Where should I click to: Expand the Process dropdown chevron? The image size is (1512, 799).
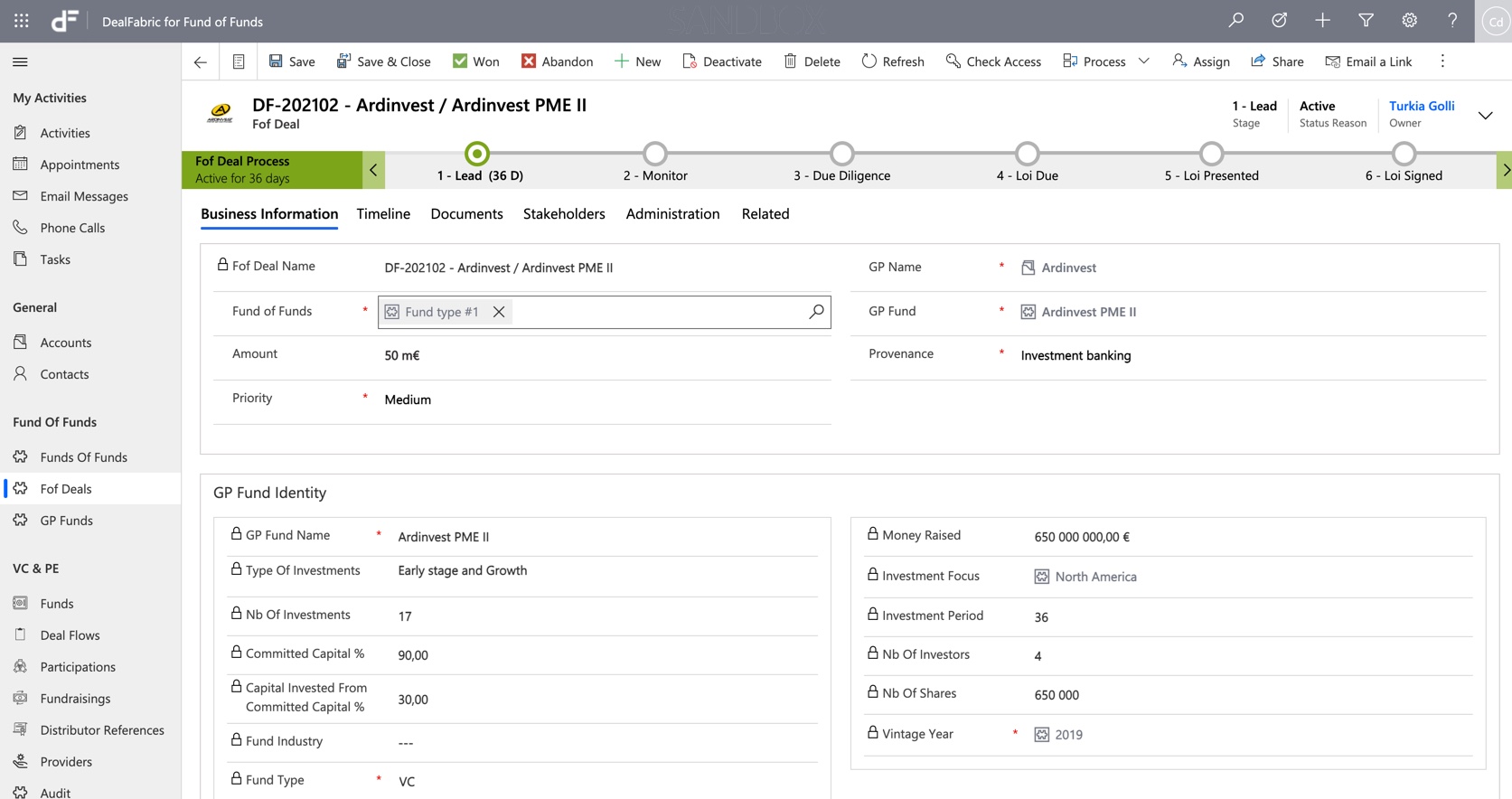point(1143,61)
